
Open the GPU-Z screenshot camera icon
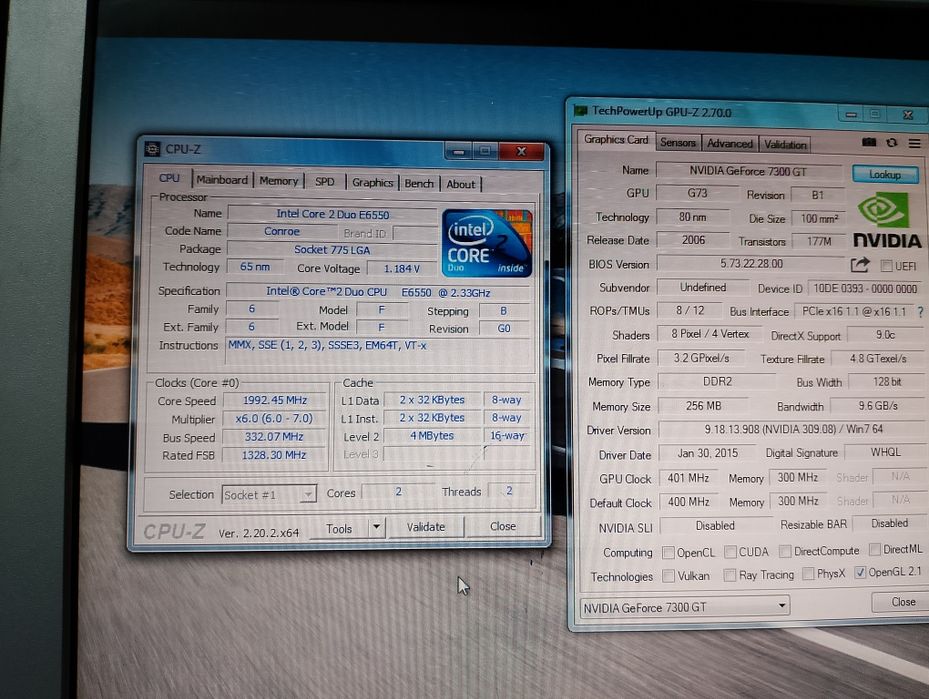click(x=869, y=142)
